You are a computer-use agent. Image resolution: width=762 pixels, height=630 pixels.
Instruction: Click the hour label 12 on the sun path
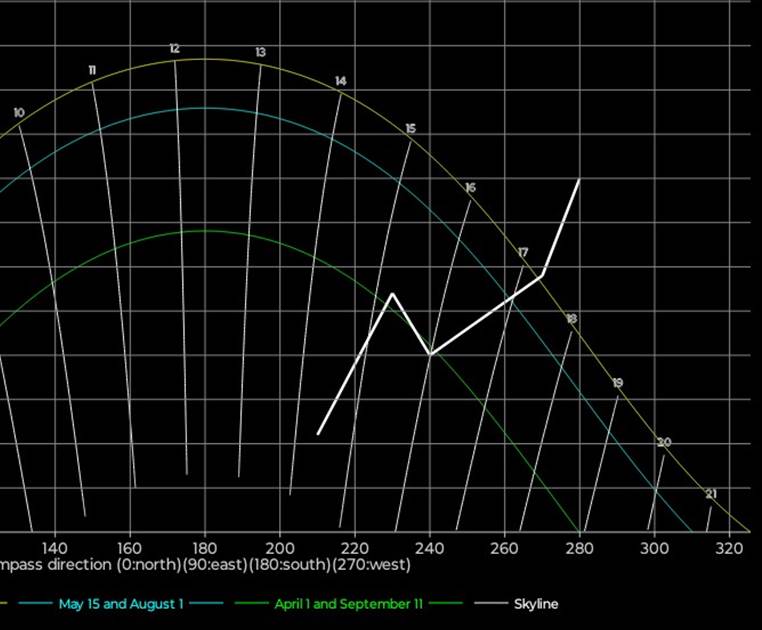[174, 49]
